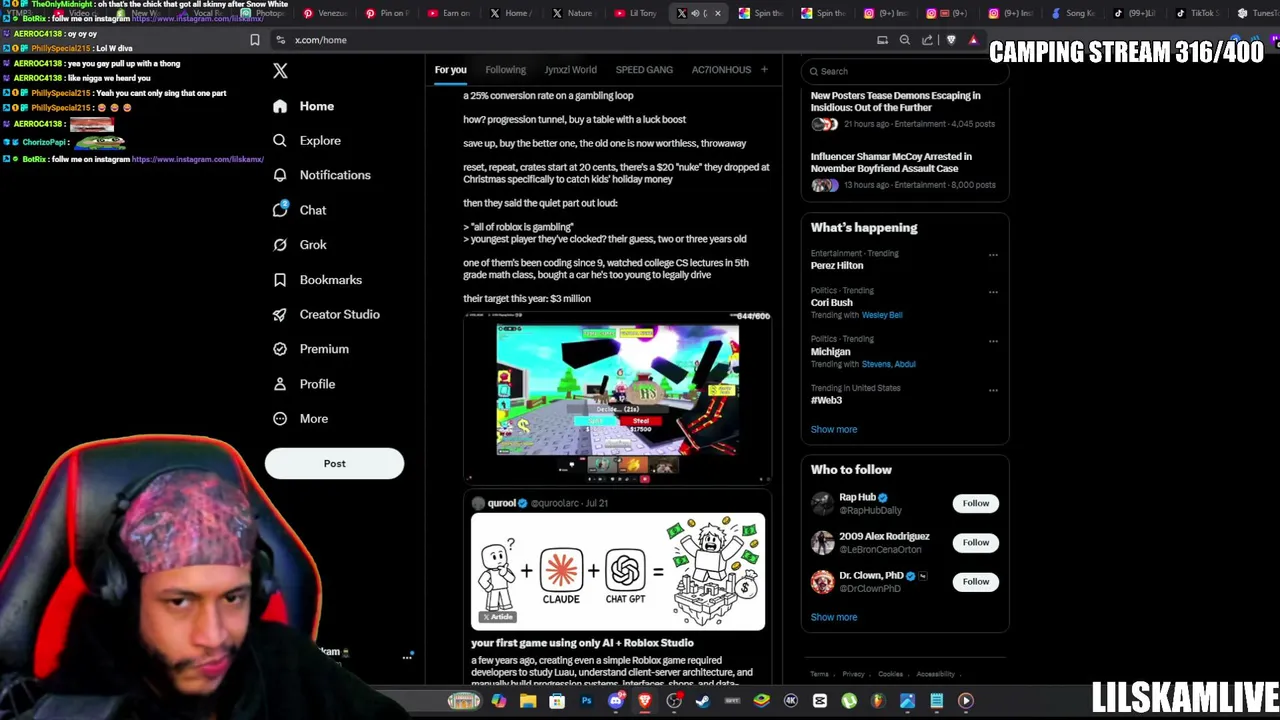The height and width of the screenshot is (720, 1280).
Task: Click the browser share page icon
Action: click(928, 40)
